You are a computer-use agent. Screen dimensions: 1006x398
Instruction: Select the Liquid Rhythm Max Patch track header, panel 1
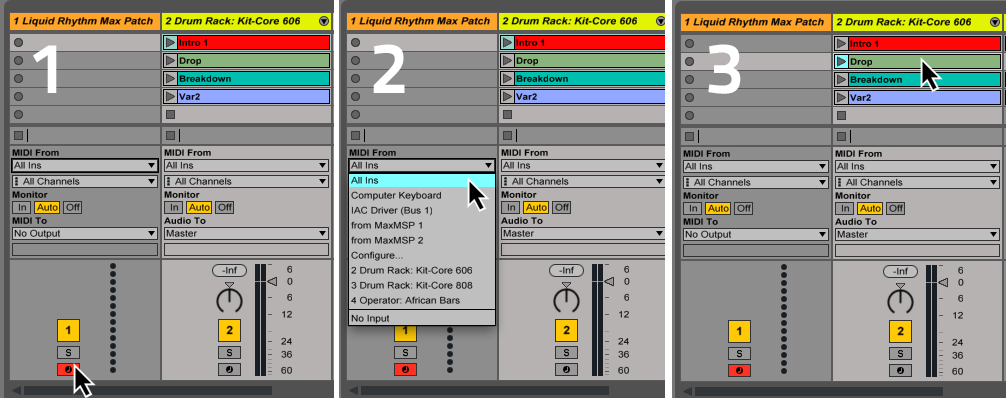(x=85, y=21)
